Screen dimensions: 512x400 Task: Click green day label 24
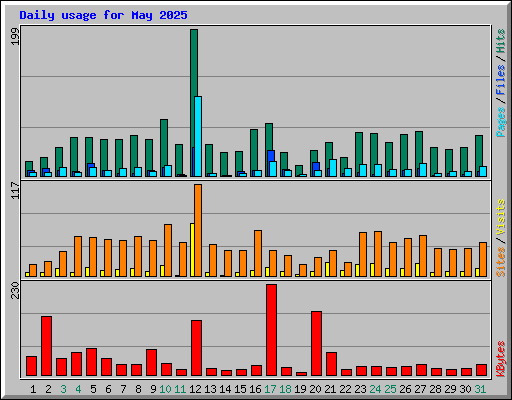click(x=375, y=389)
